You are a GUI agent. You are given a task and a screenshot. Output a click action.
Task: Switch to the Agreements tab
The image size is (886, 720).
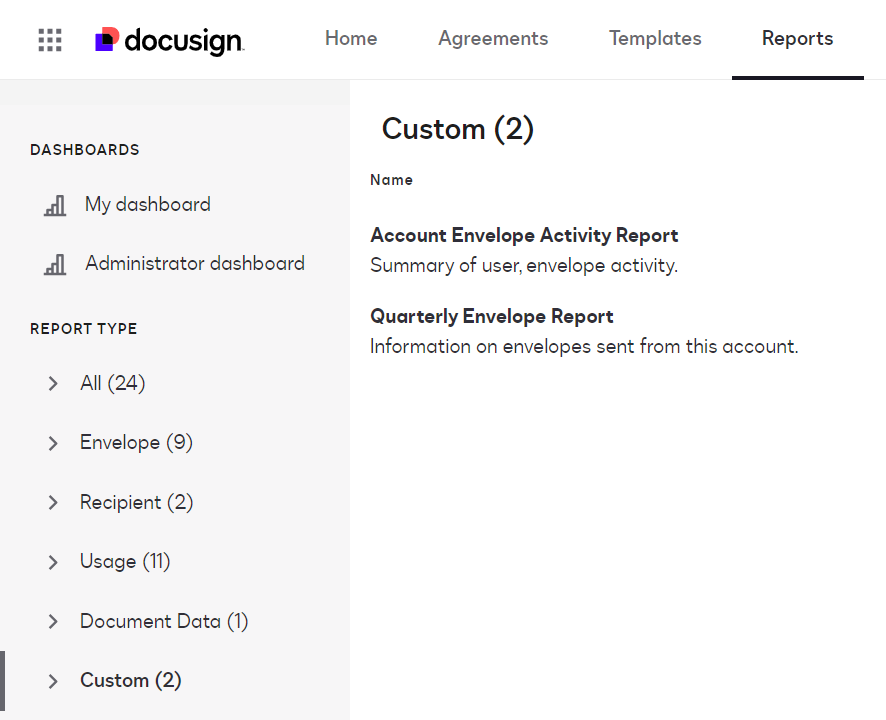pos(493,39)
